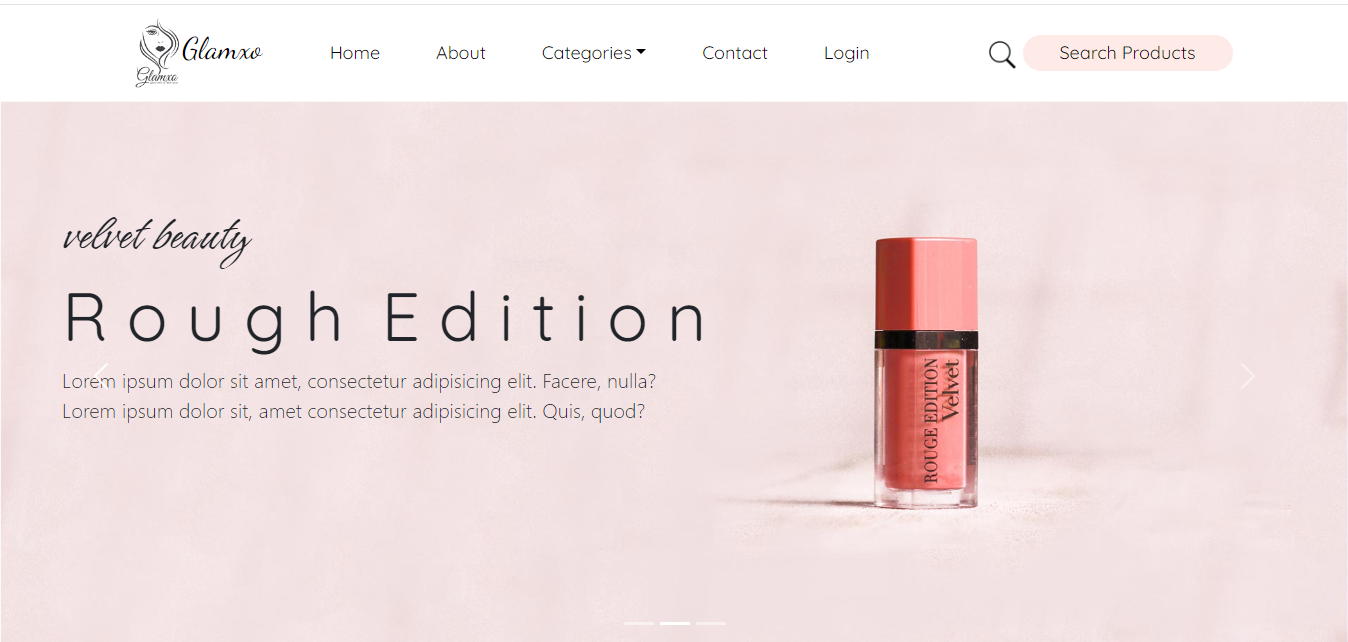
Task: Click the 'velvet beauty' script caption
Action: (x=157, y=240)
